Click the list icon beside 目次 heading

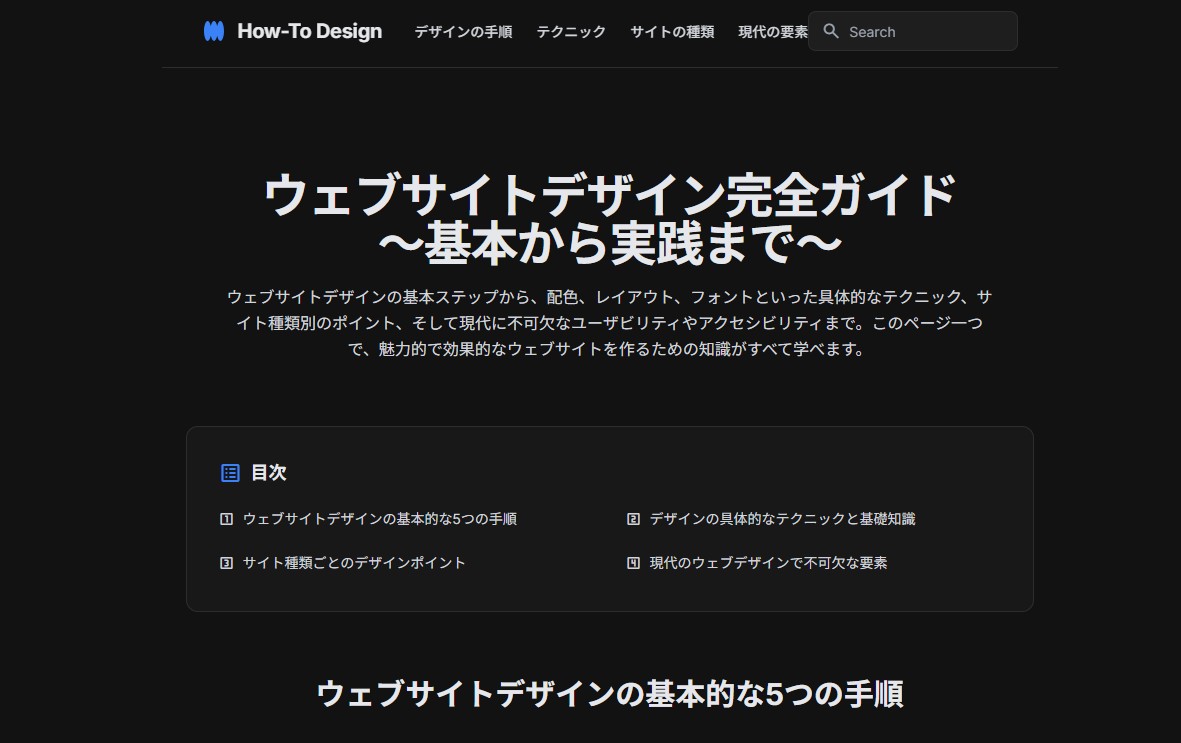230,472
